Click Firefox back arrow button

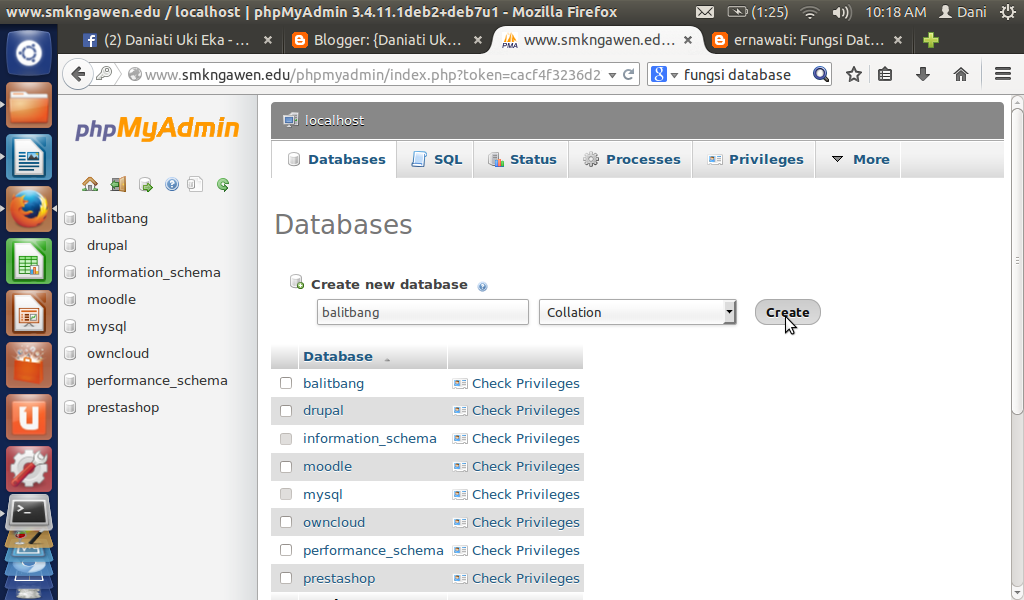(78, 74)
